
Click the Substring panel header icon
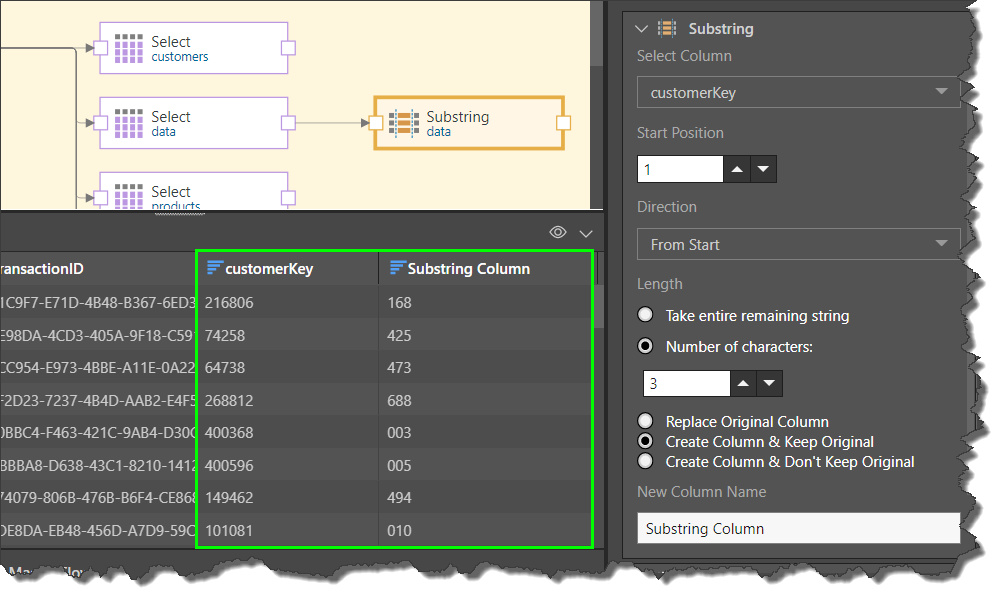point(668,29)
